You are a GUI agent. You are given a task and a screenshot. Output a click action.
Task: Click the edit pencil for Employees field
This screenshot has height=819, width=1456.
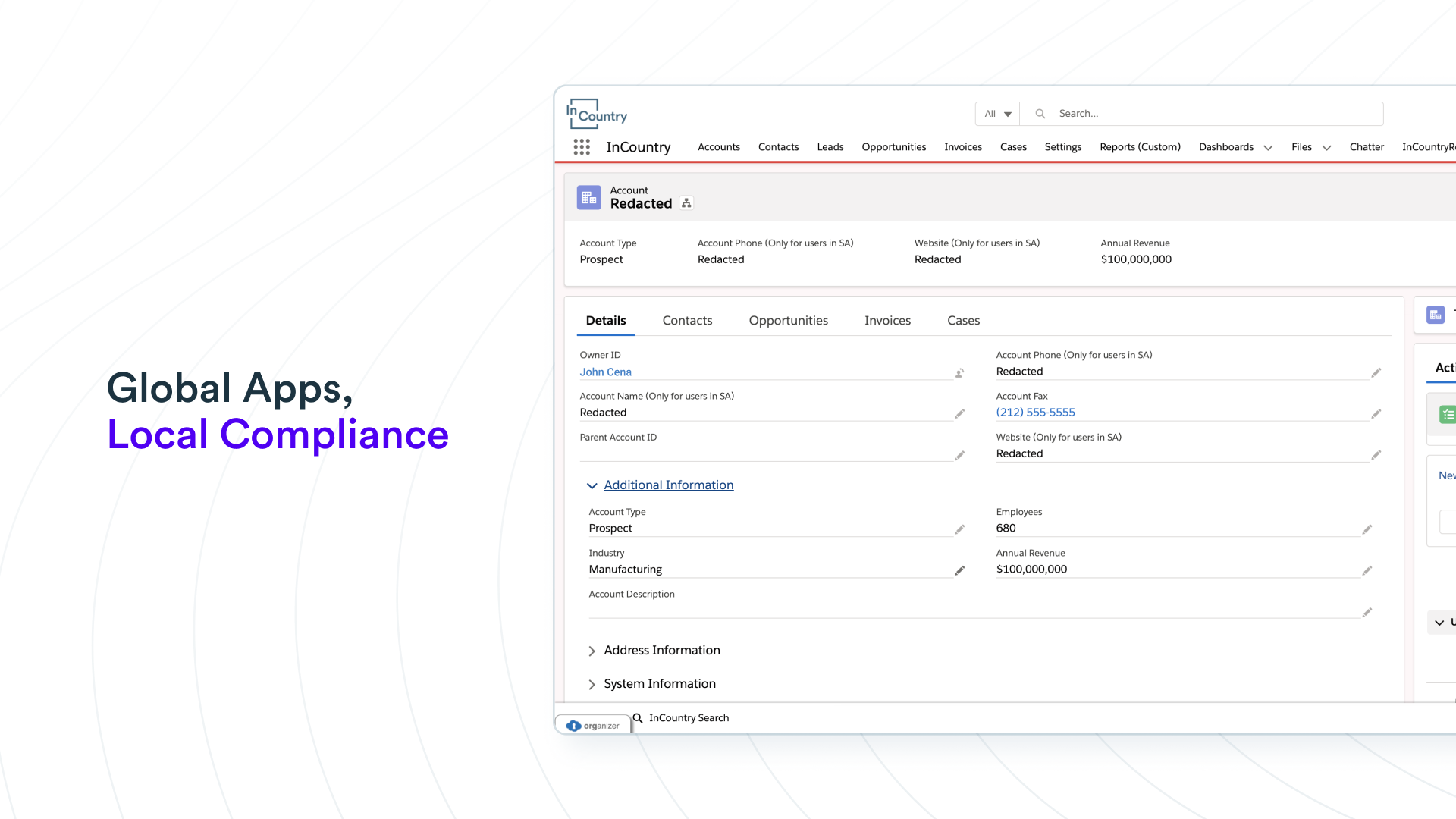tap(1367, 530)
